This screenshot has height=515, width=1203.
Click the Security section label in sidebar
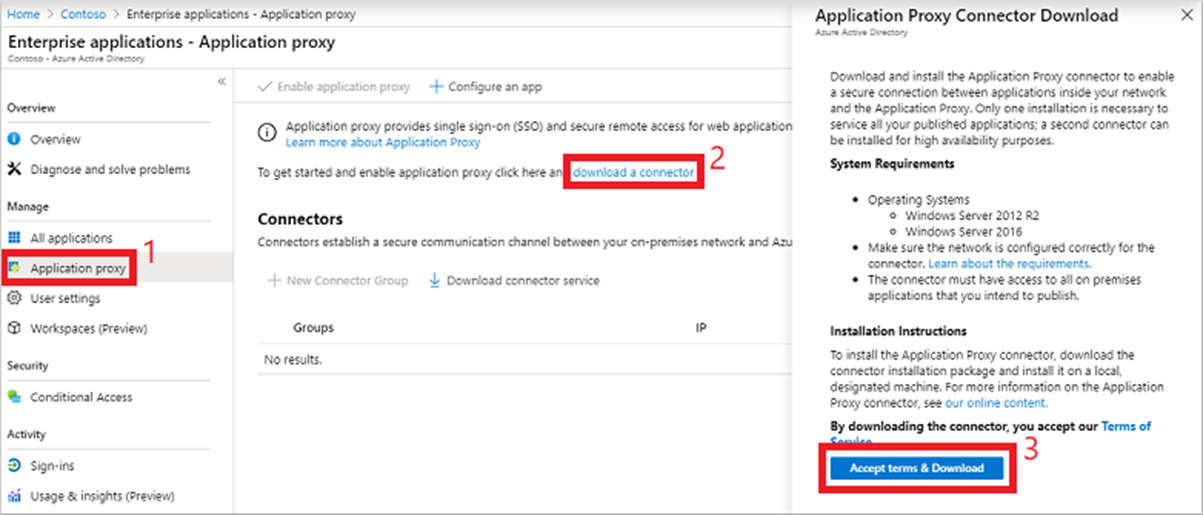tap(27, 366)
